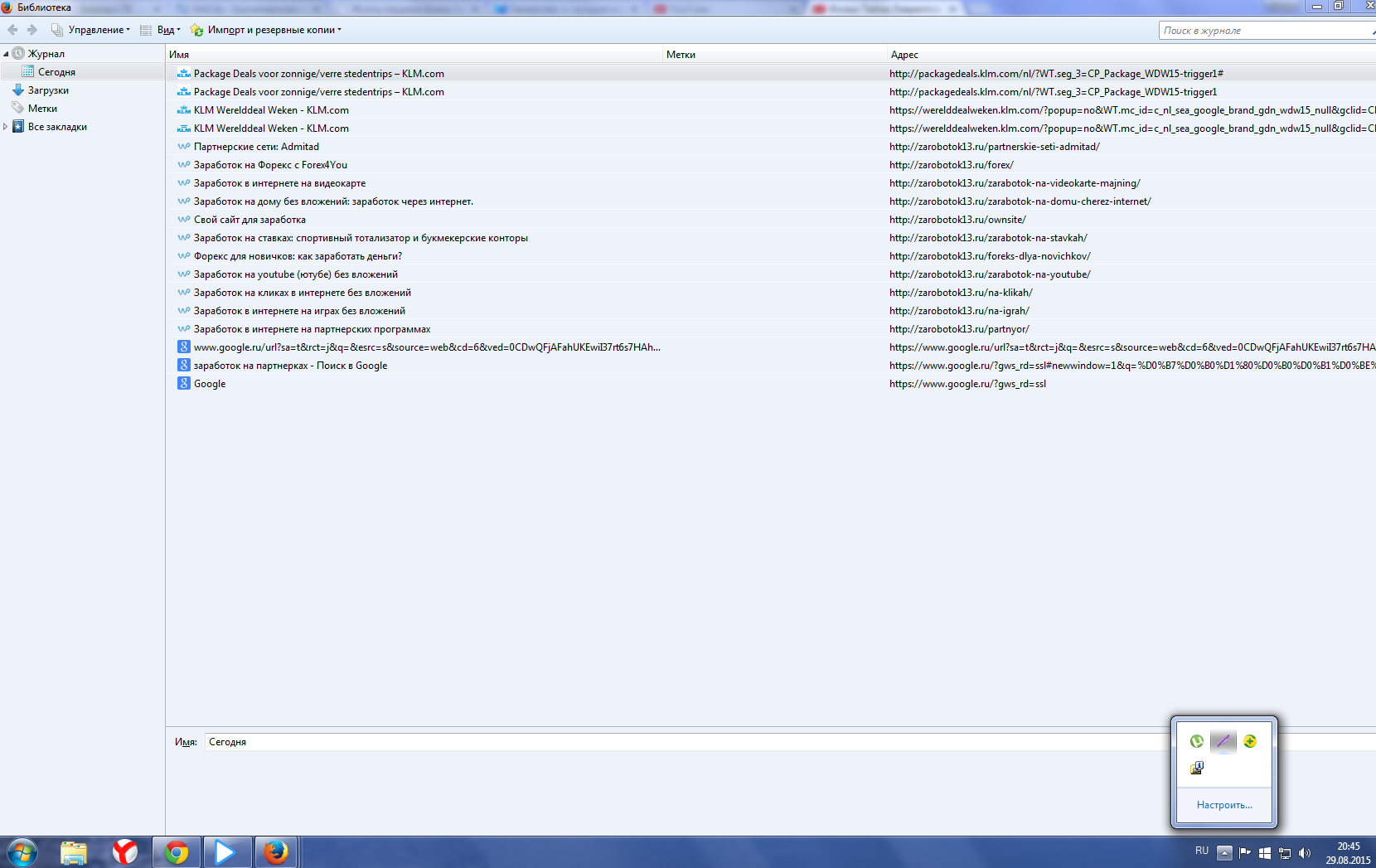Viewport: 1376px width, 868px height.
Task: Click site favicon of Партнерские сети row
Action: tap(184, 146)
